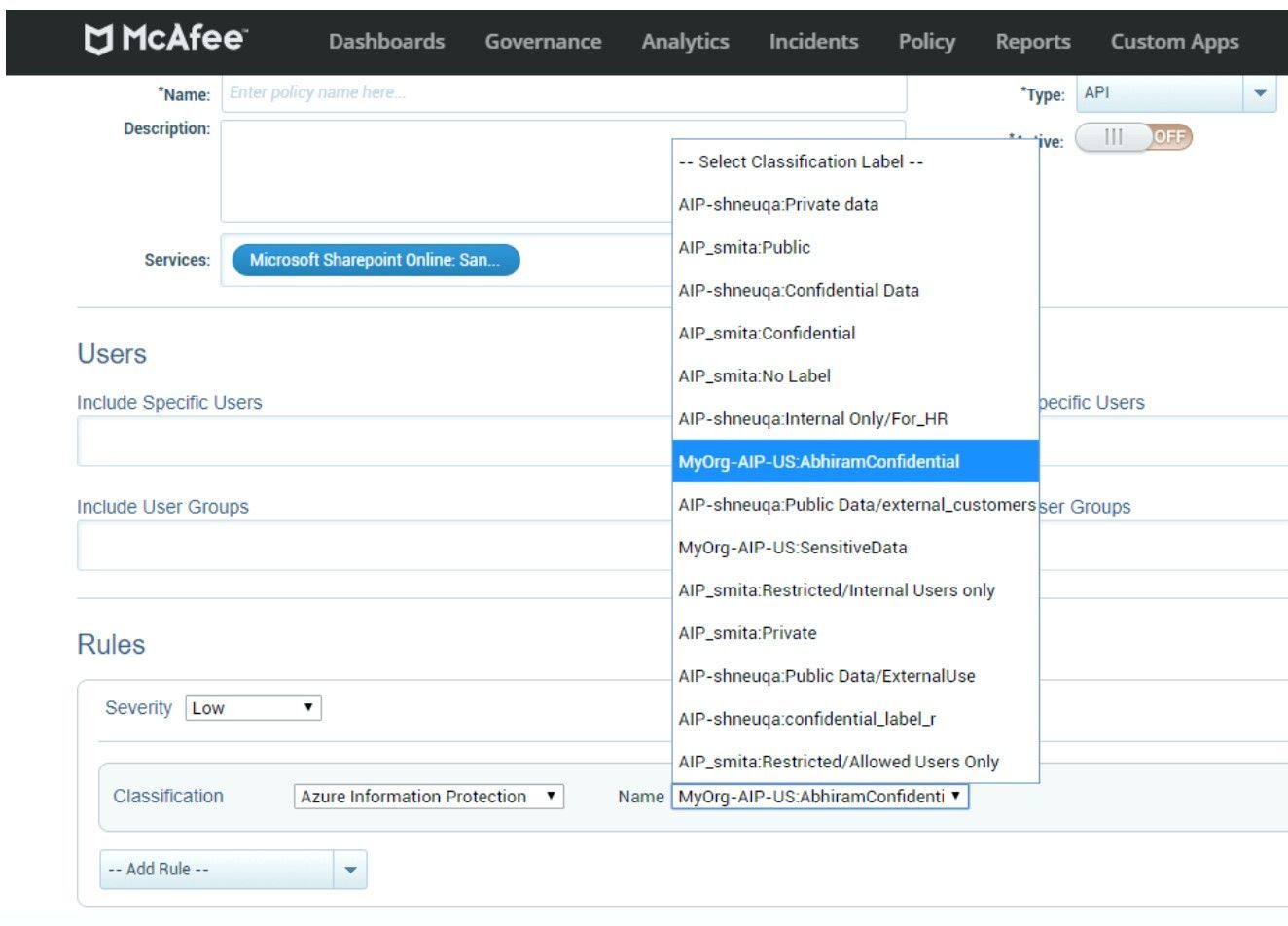Open the Reports menu
Viewport: 1288px width, 926px height.
1032,41
